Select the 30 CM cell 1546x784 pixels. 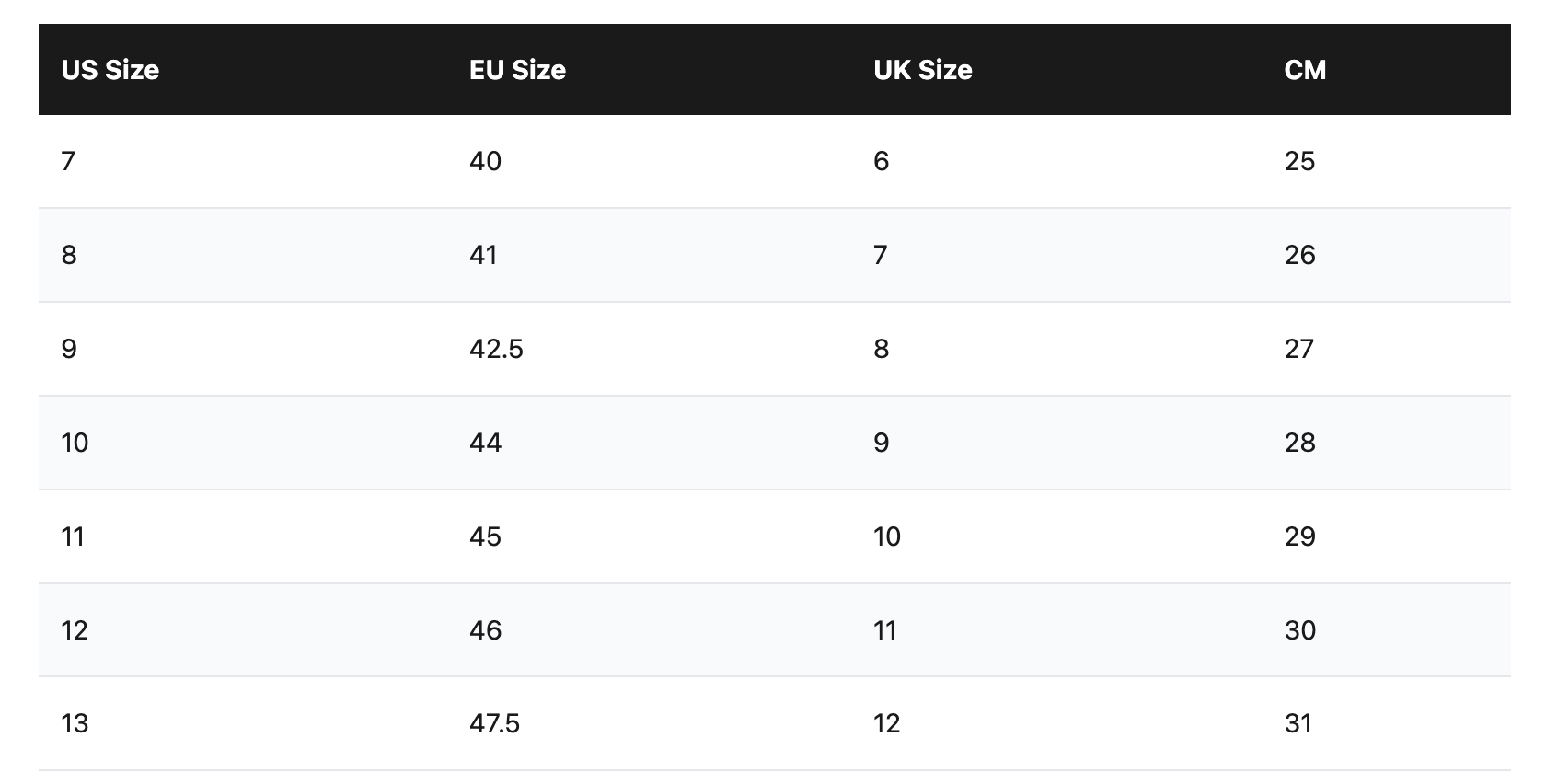(1299, 630)
